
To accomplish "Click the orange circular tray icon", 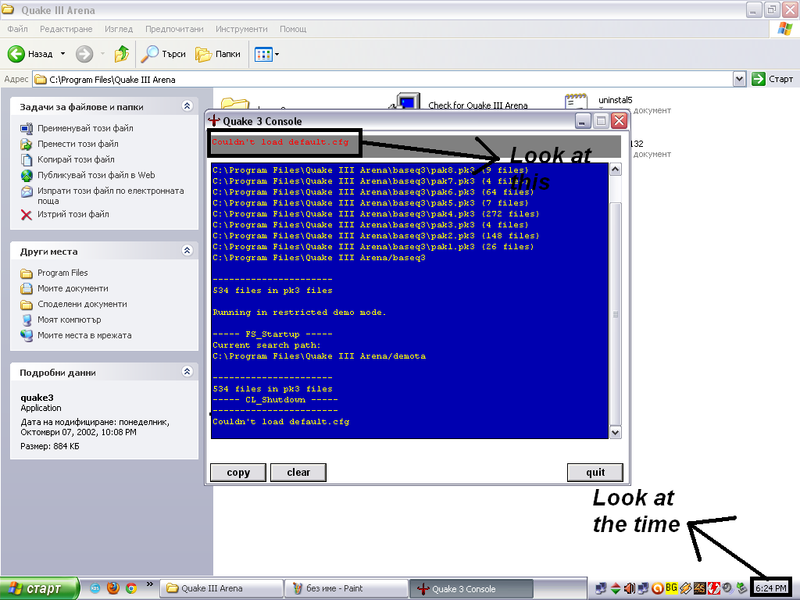I will (x=658, y=589).
